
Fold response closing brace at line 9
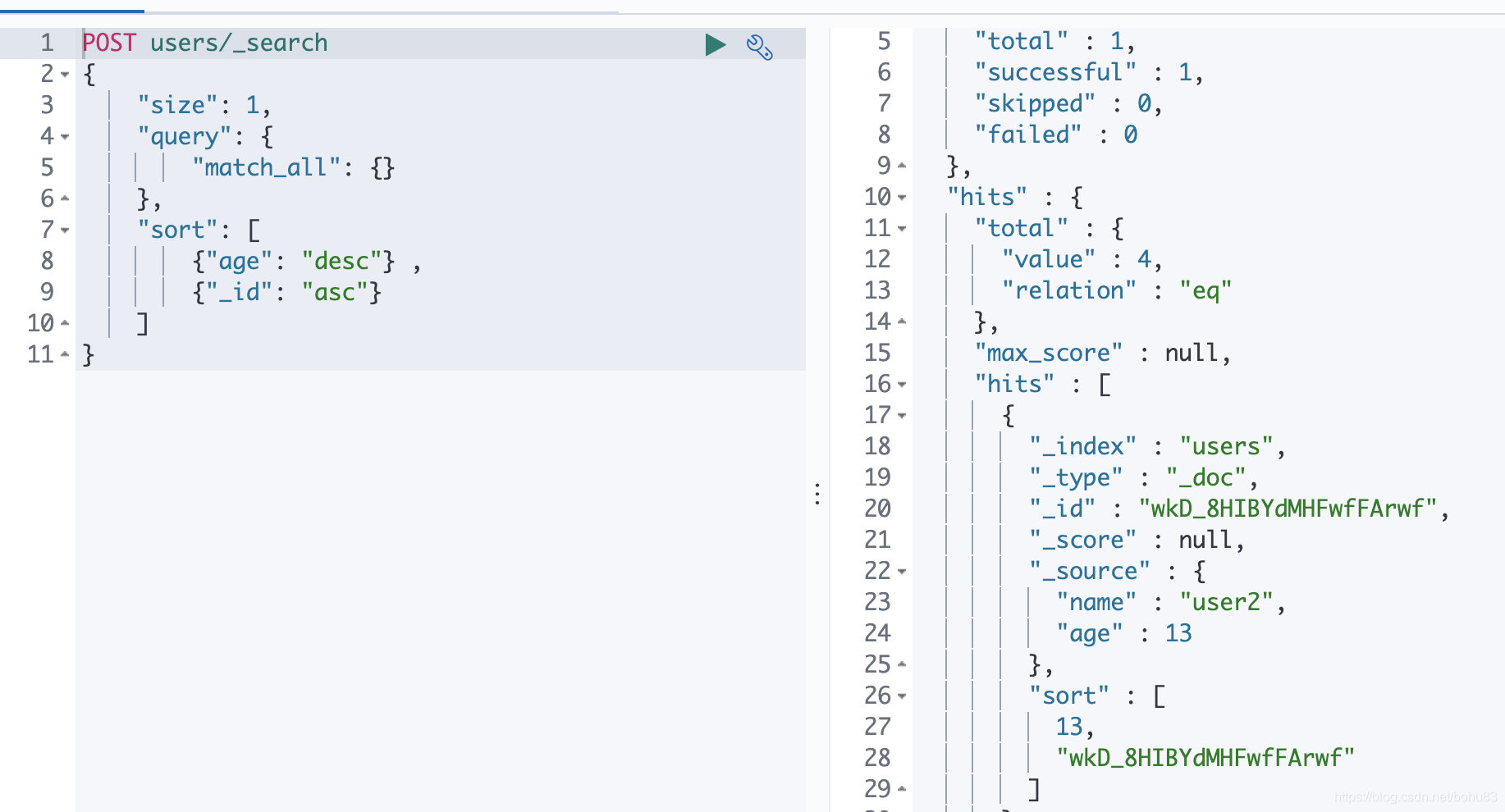tap(902, 167)
